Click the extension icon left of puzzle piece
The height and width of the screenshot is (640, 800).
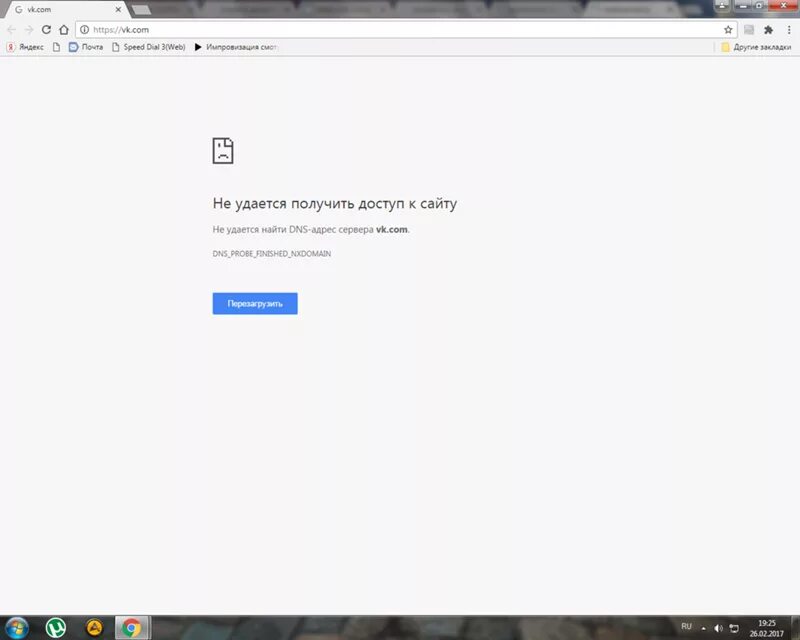[749, 30]
